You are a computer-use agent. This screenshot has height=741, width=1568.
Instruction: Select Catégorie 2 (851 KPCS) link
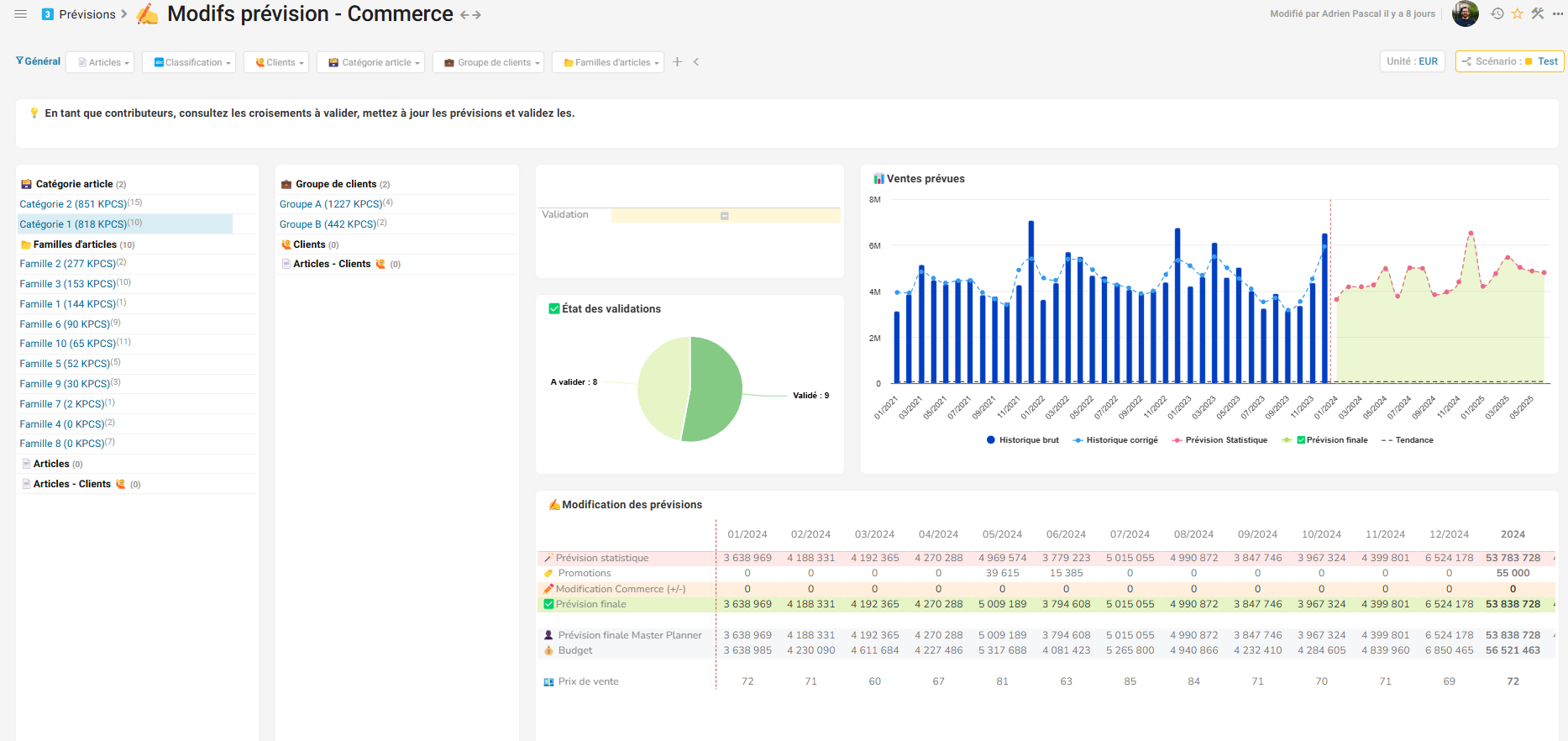point(73,204)
